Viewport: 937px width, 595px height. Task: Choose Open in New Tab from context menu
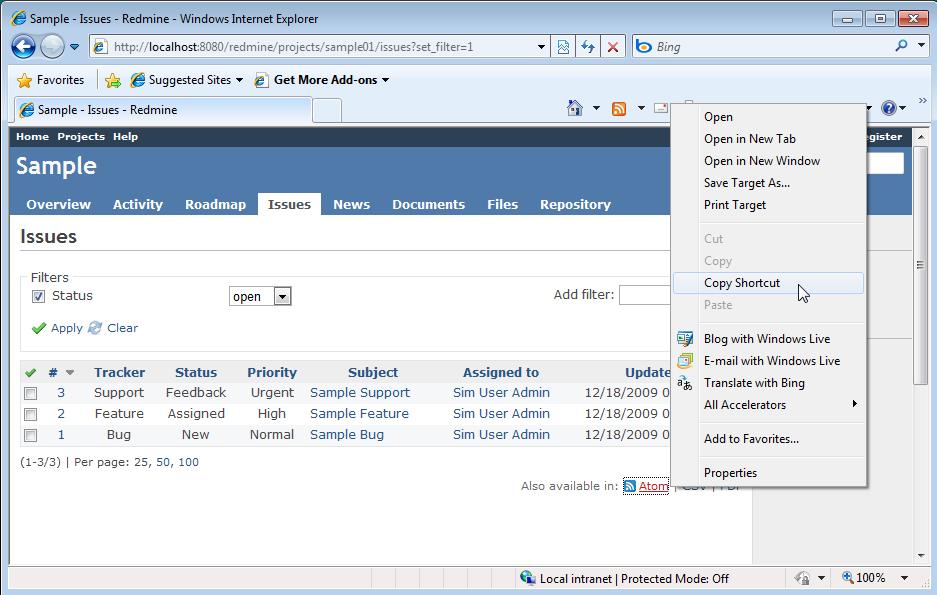pos(768,139)
